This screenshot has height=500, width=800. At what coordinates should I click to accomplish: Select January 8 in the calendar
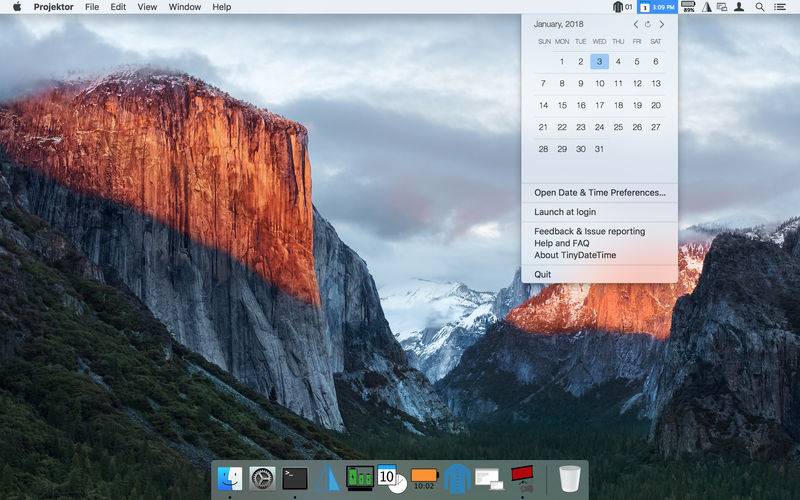(x=562, y=83)
